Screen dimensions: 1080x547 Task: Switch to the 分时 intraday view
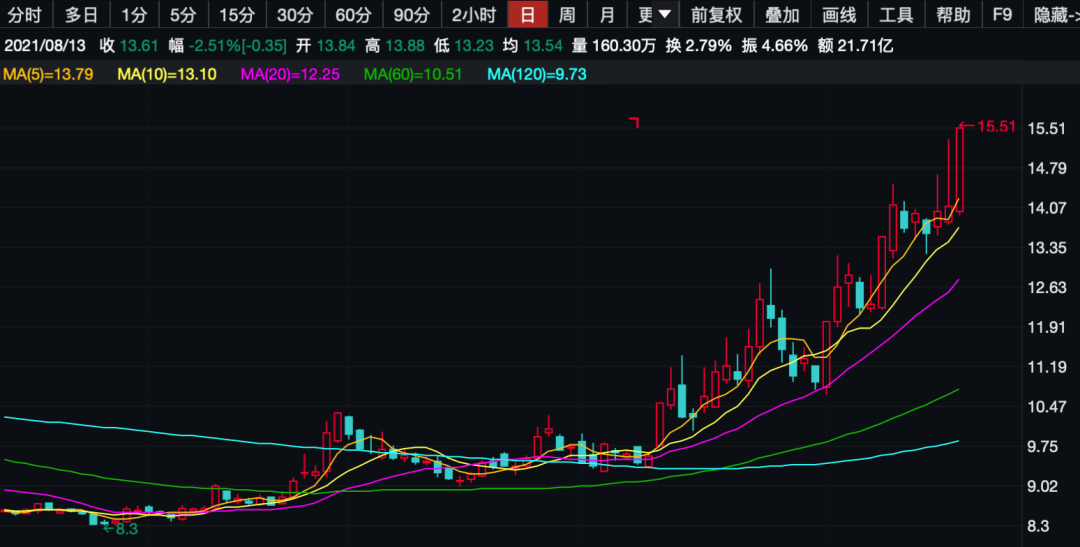pyautogui.click(x=25, y=14)
